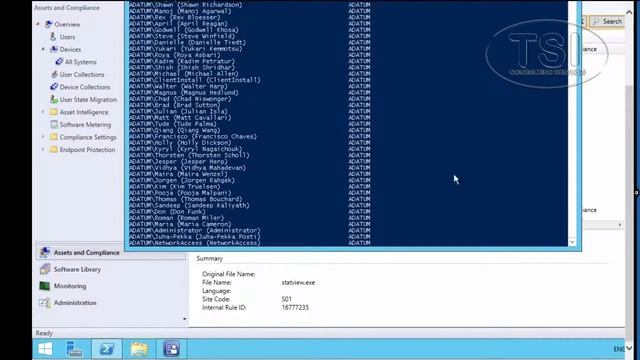
Task: Expand the Compliance Settings node
Action: click(43, 137)
